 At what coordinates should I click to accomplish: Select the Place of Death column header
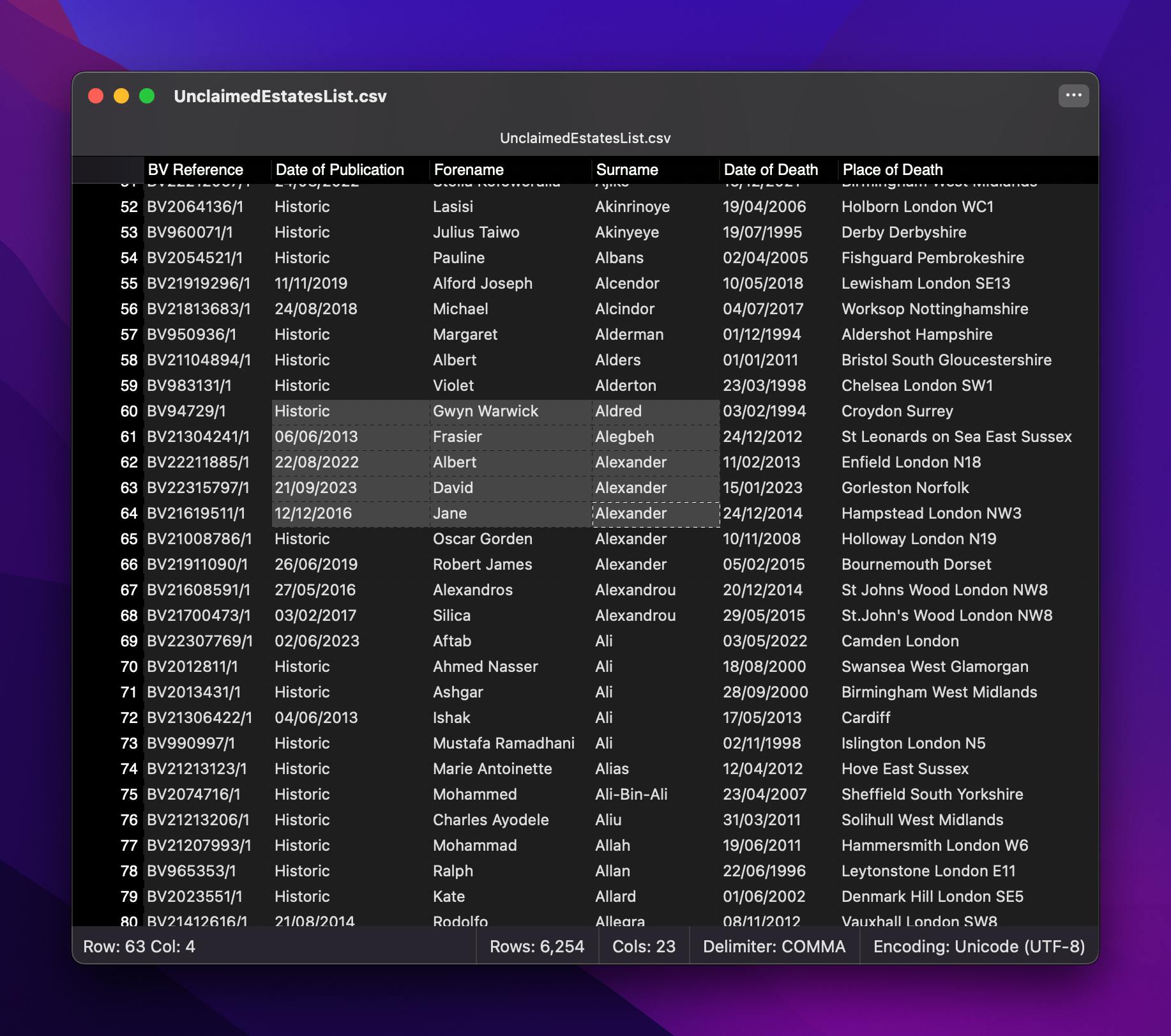[892, 170]
